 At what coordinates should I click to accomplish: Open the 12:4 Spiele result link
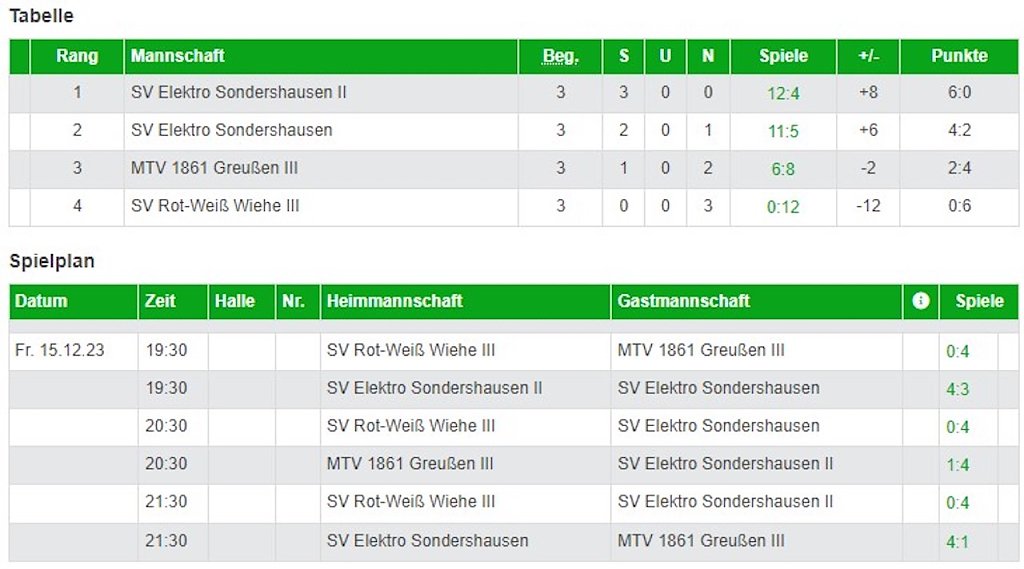click(x=783, y=94)
